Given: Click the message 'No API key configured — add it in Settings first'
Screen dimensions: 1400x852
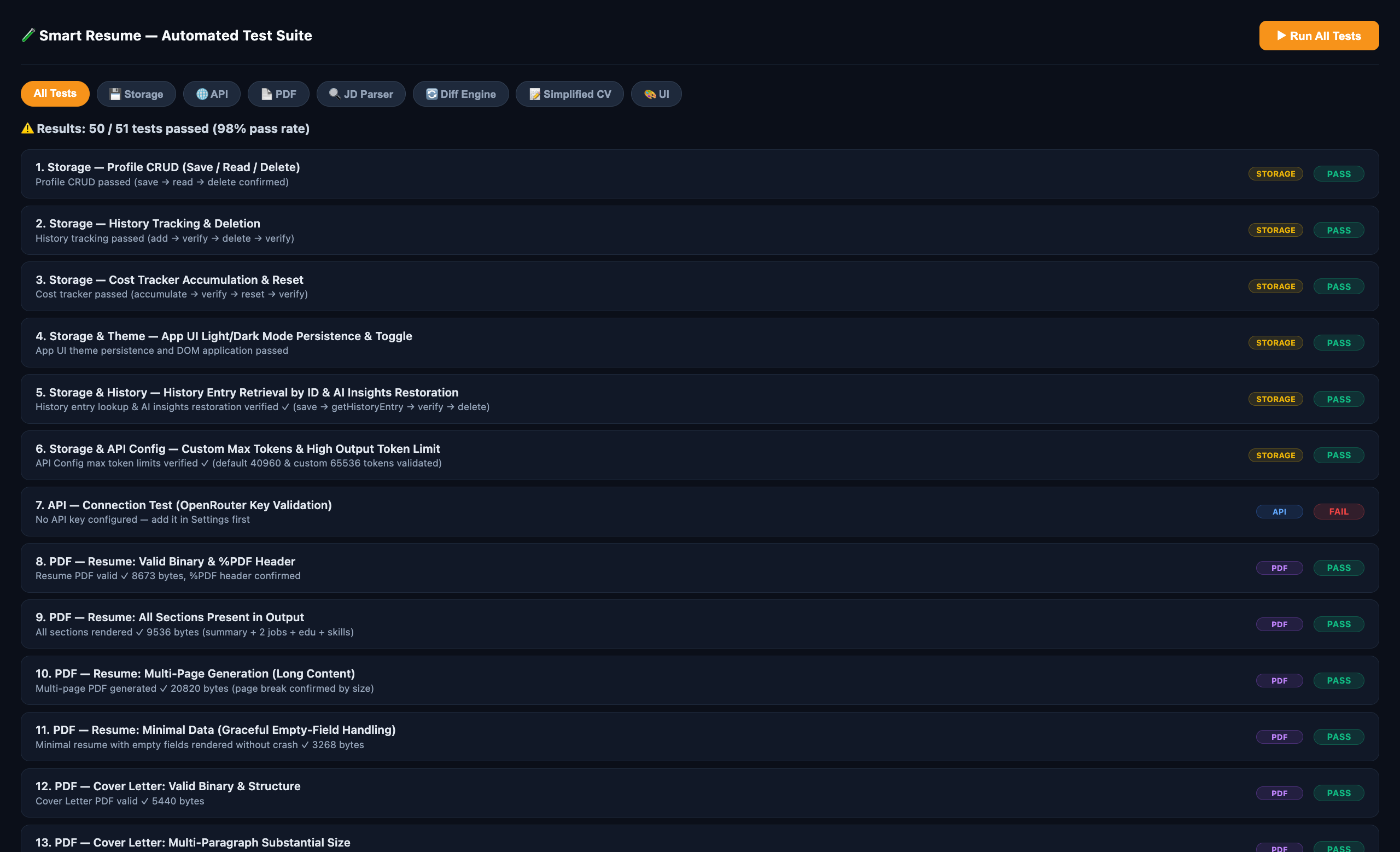Looking at the screenshot, I should point(143,519).
